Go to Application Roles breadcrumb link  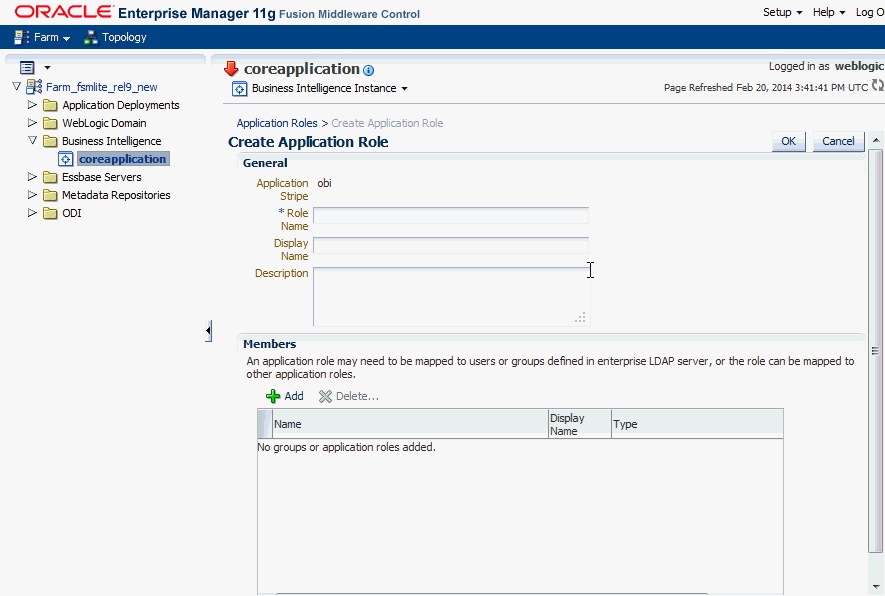277,123
